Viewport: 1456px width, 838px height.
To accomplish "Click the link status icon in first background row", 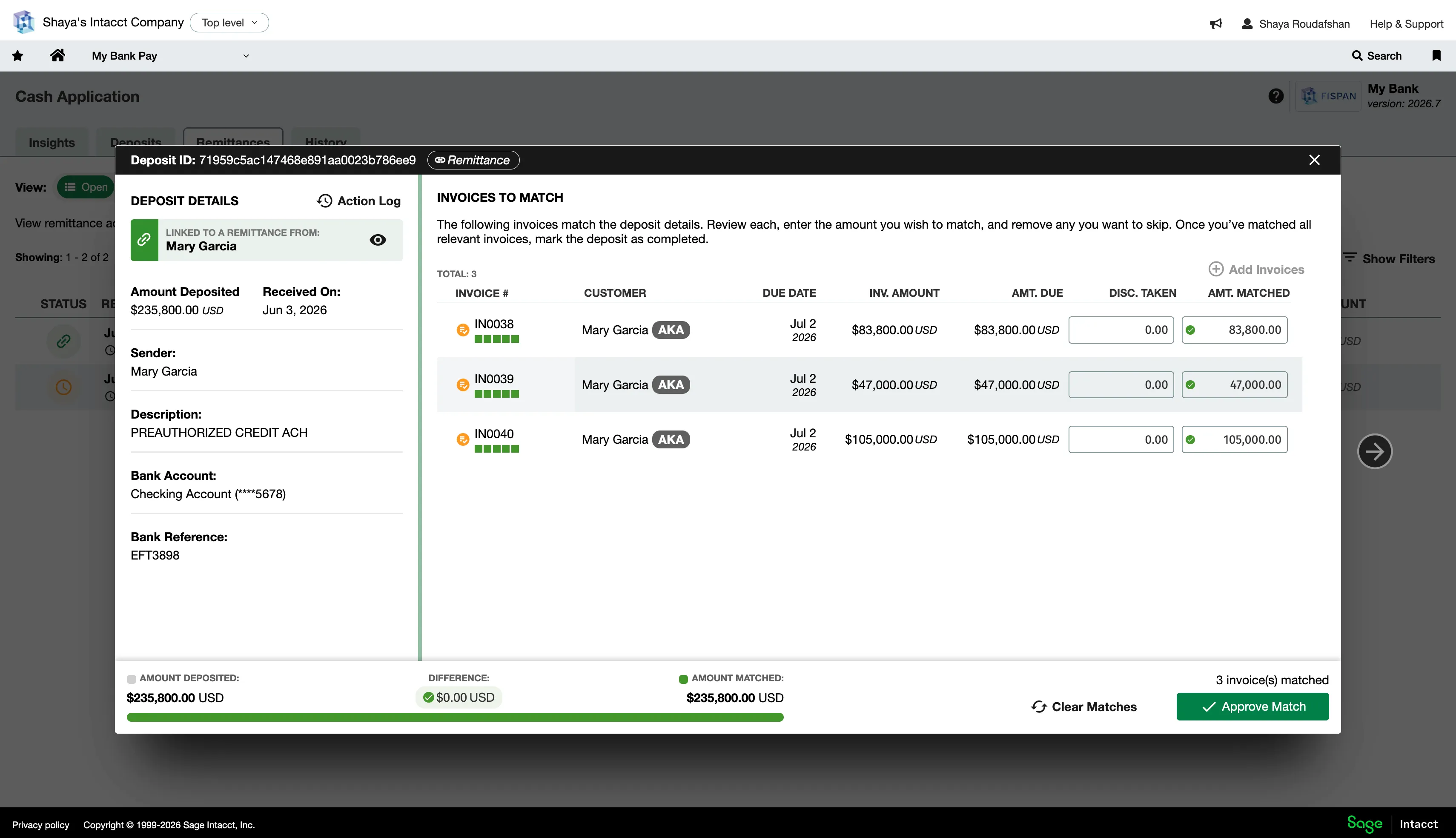I will tap(63, 341).
